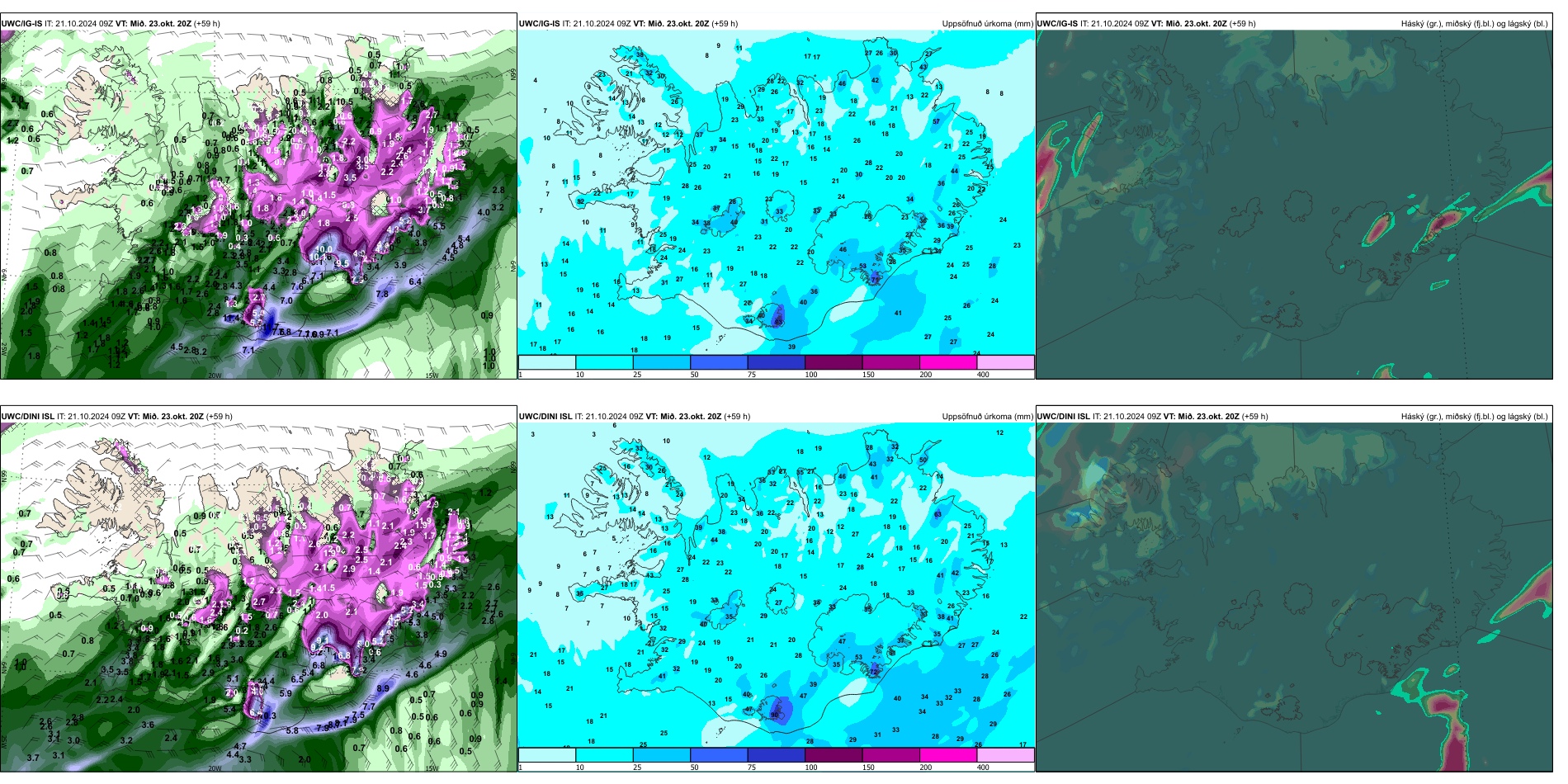The height and width of the screenshot is (784, 1568).
Task: Open the UWC/IG-IS accumulated precipitation map panel
Action: coord(776,193)
